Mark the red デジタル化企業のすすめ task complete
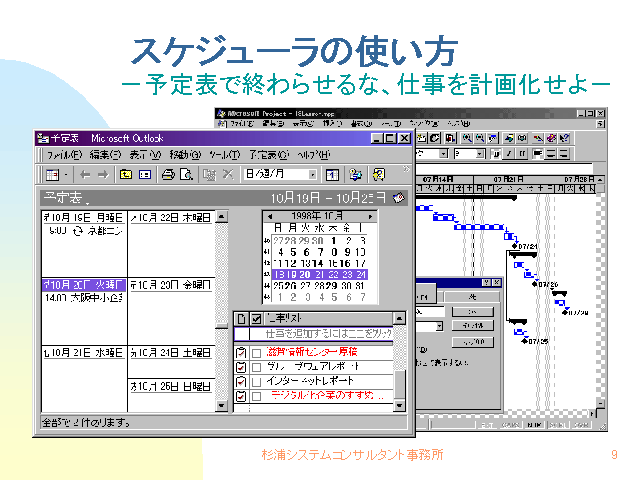 tap(257, 396)
